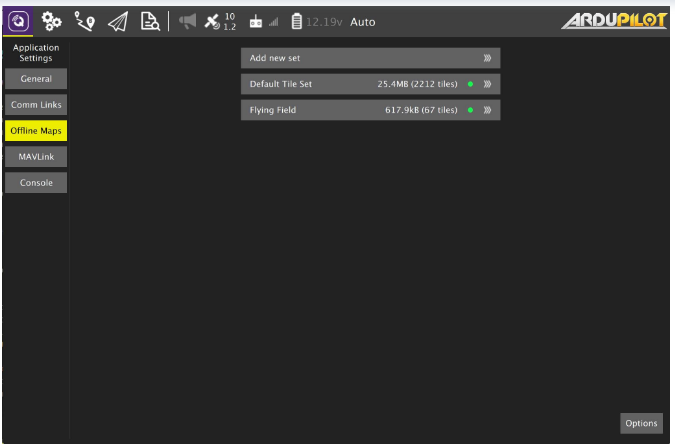Select the Comm Links tab
Viewport: 675px width, 445px height.
[x=36, y=105]
